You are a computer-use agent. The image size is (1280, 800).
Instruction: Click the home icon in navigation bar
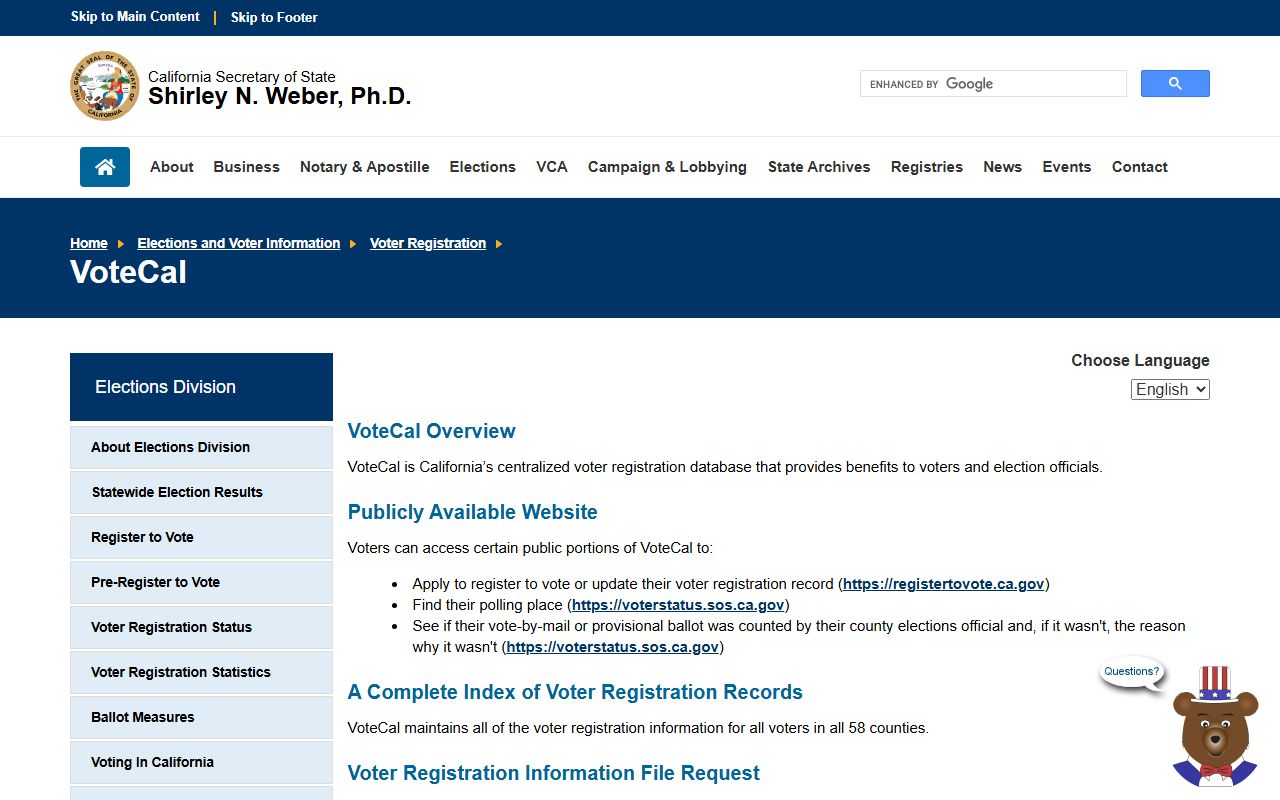(x=105, y=167)
